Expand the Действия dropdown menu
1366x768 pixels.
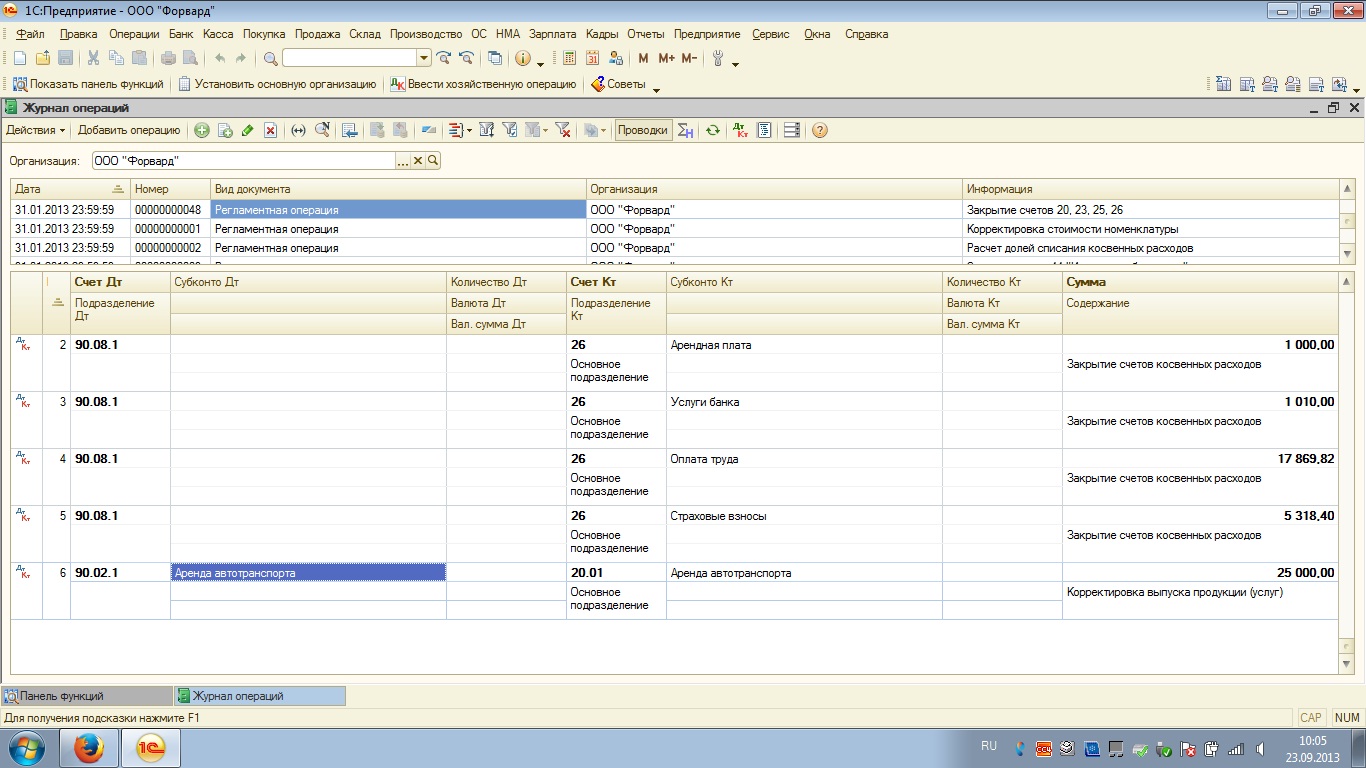click(35, 130)
